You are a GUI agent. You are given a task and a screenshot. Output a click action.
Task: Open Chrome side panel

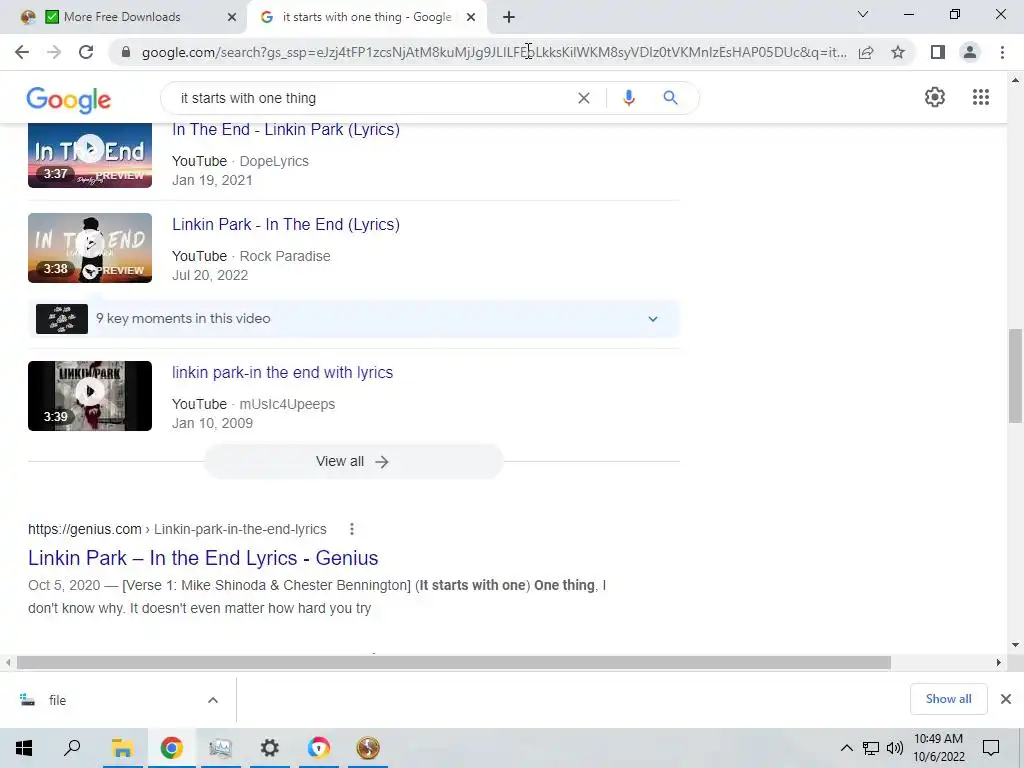938,52
